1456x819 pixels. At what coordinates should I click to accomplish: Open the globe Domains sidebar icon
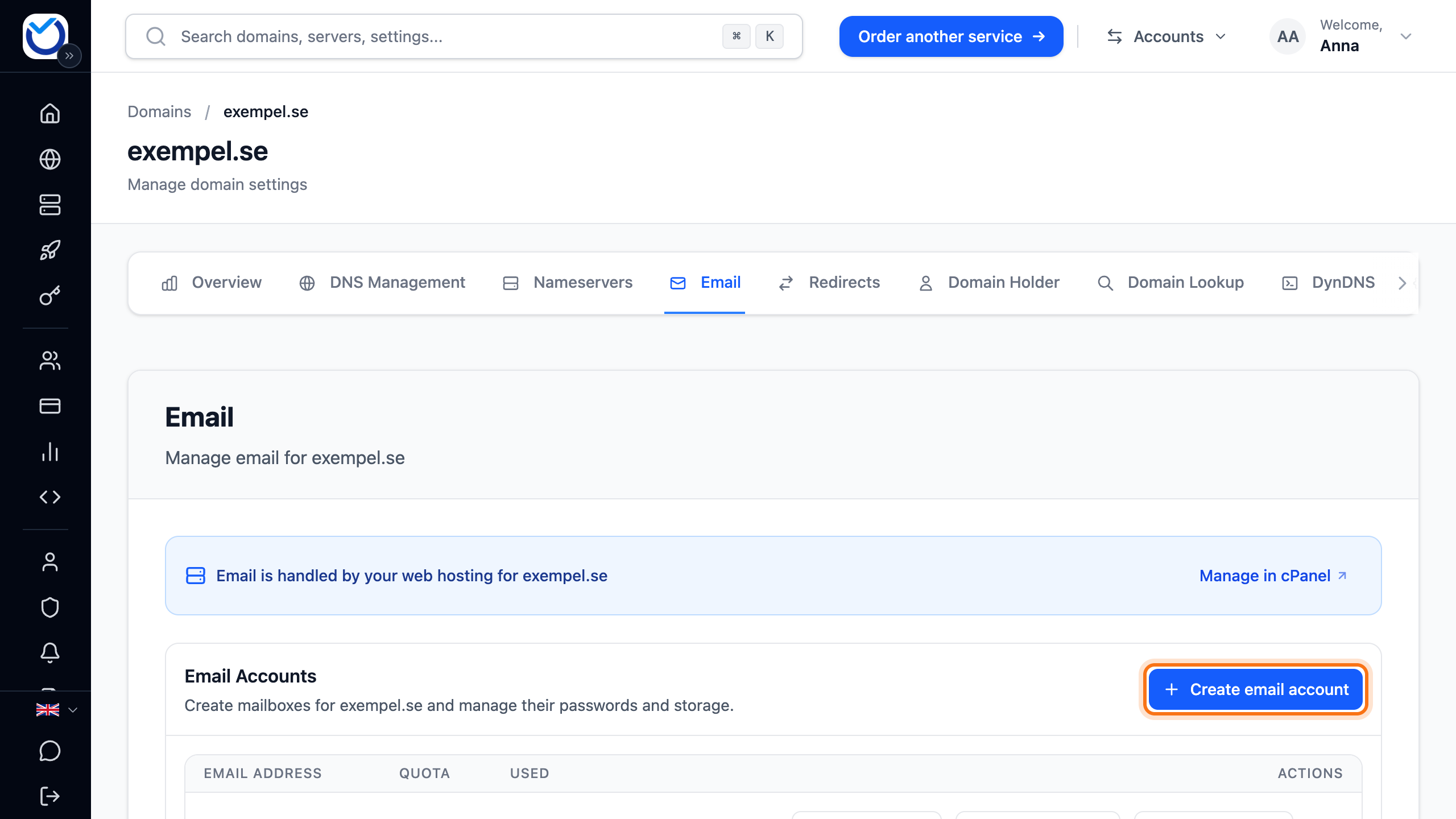(50, 159)
